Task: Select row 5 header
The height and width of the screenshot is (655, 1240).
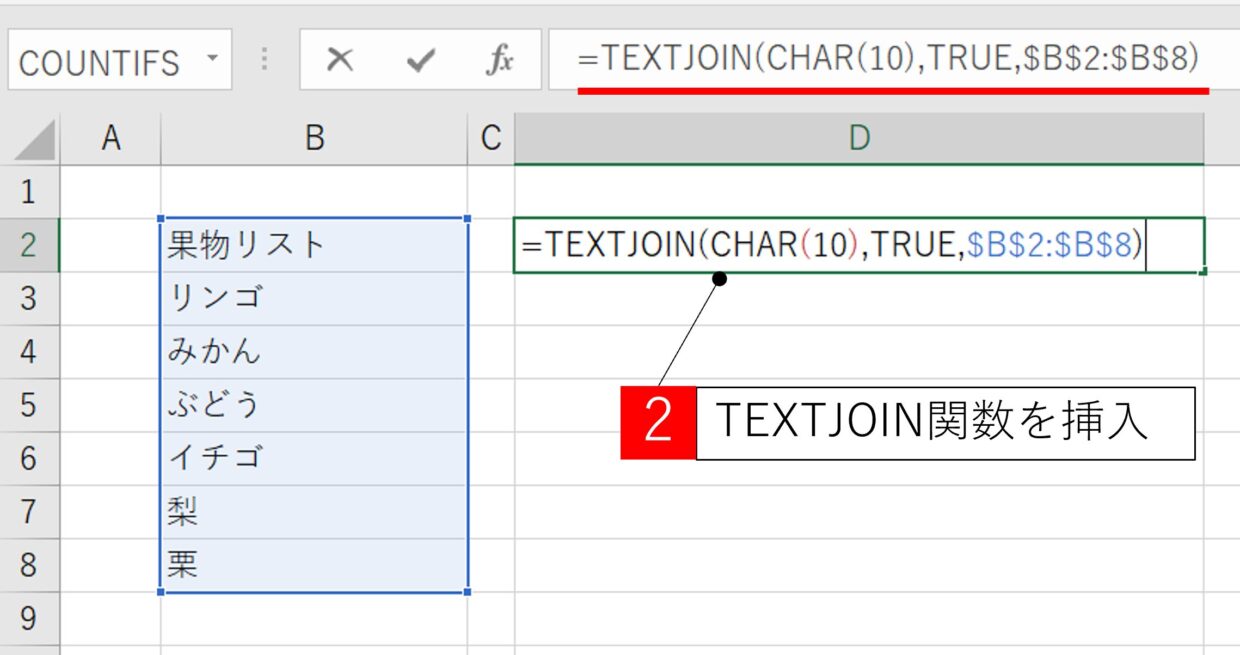Action: 29,405
